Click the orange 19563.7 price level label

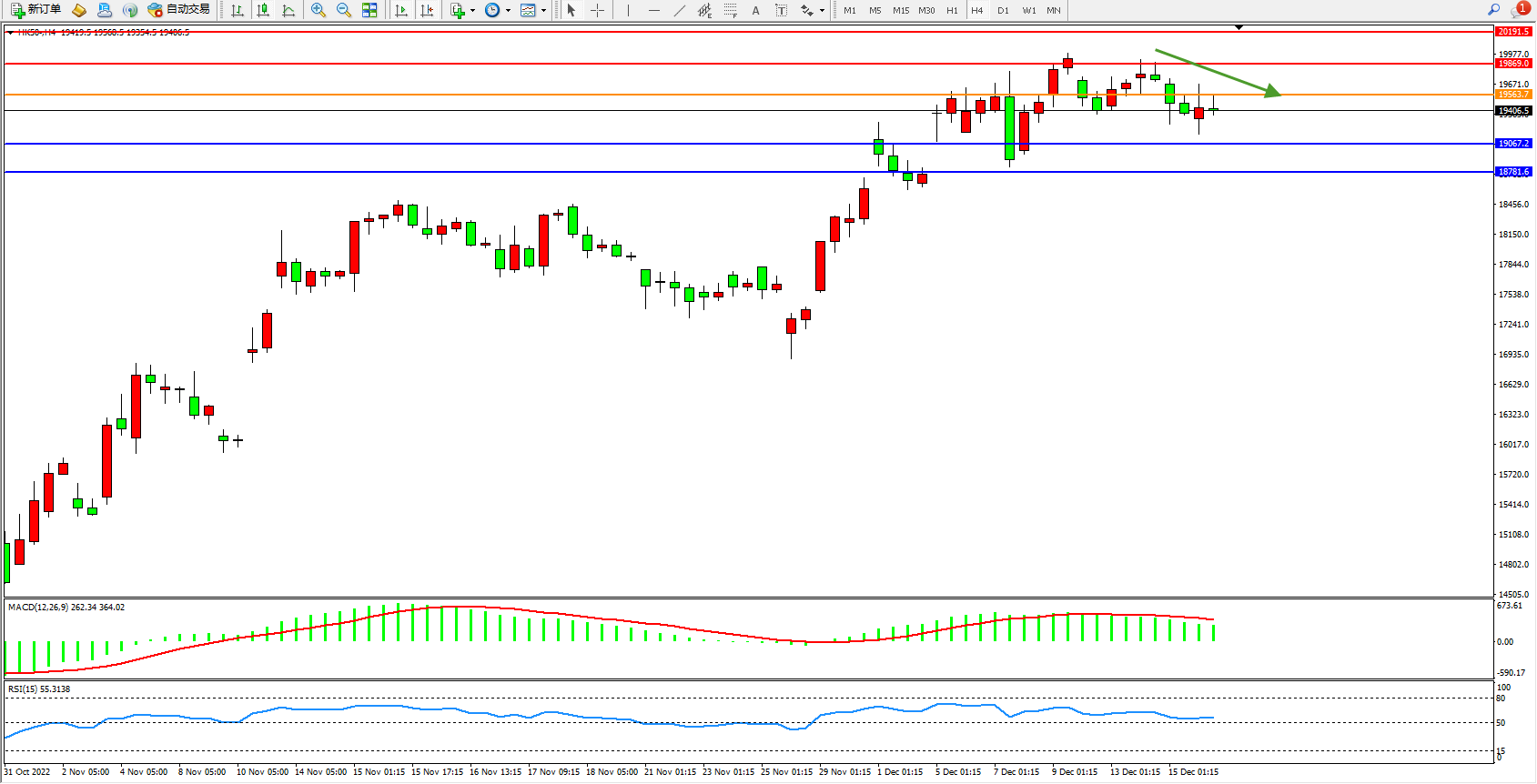(1513, 95)
